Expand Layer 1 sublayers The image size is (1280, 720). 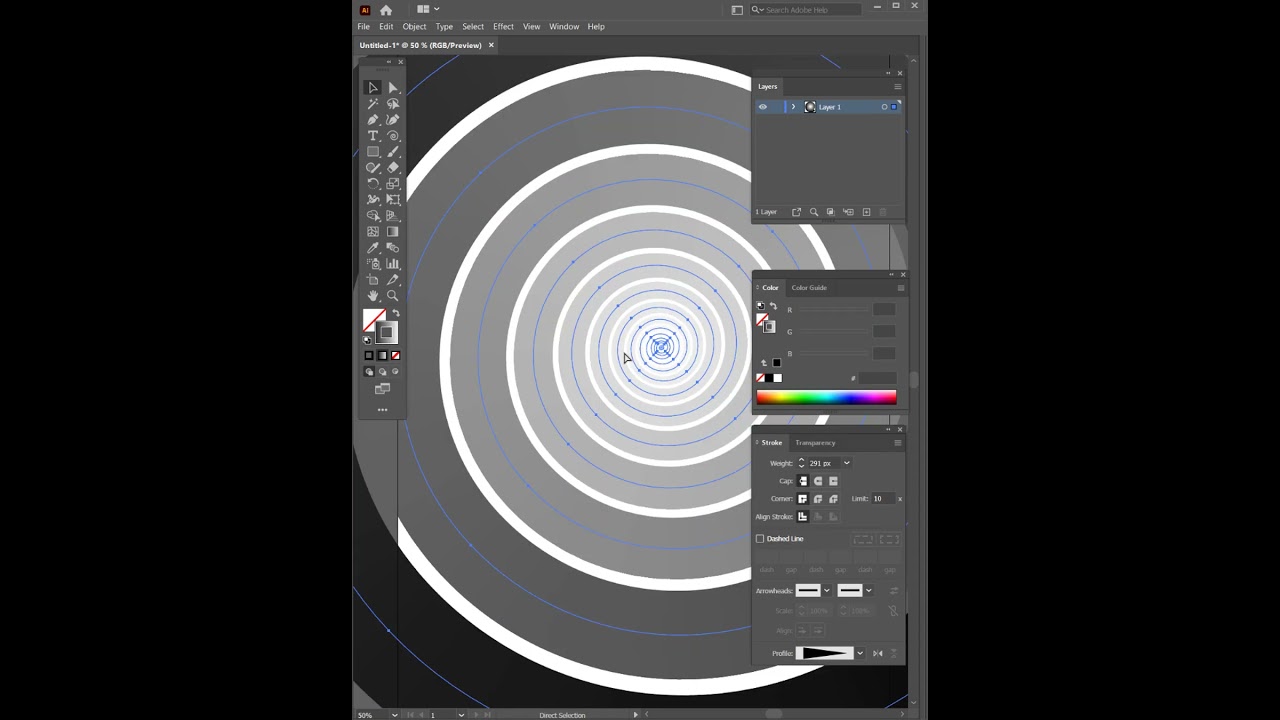coord(793,107)
